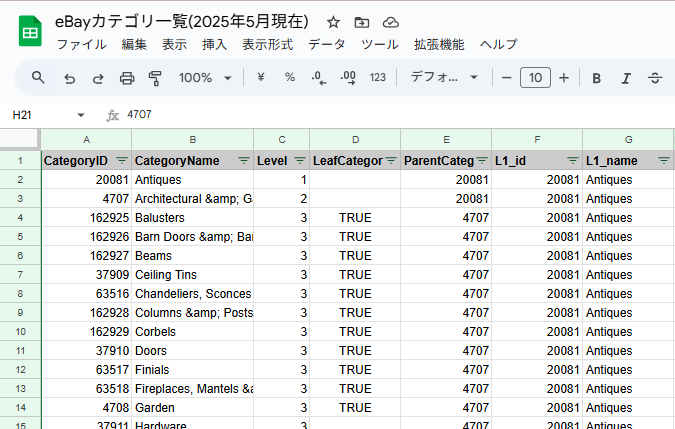Screen dimensions: 675x429
Task: Decrease decimal places
Action: [x=319, y=78]
